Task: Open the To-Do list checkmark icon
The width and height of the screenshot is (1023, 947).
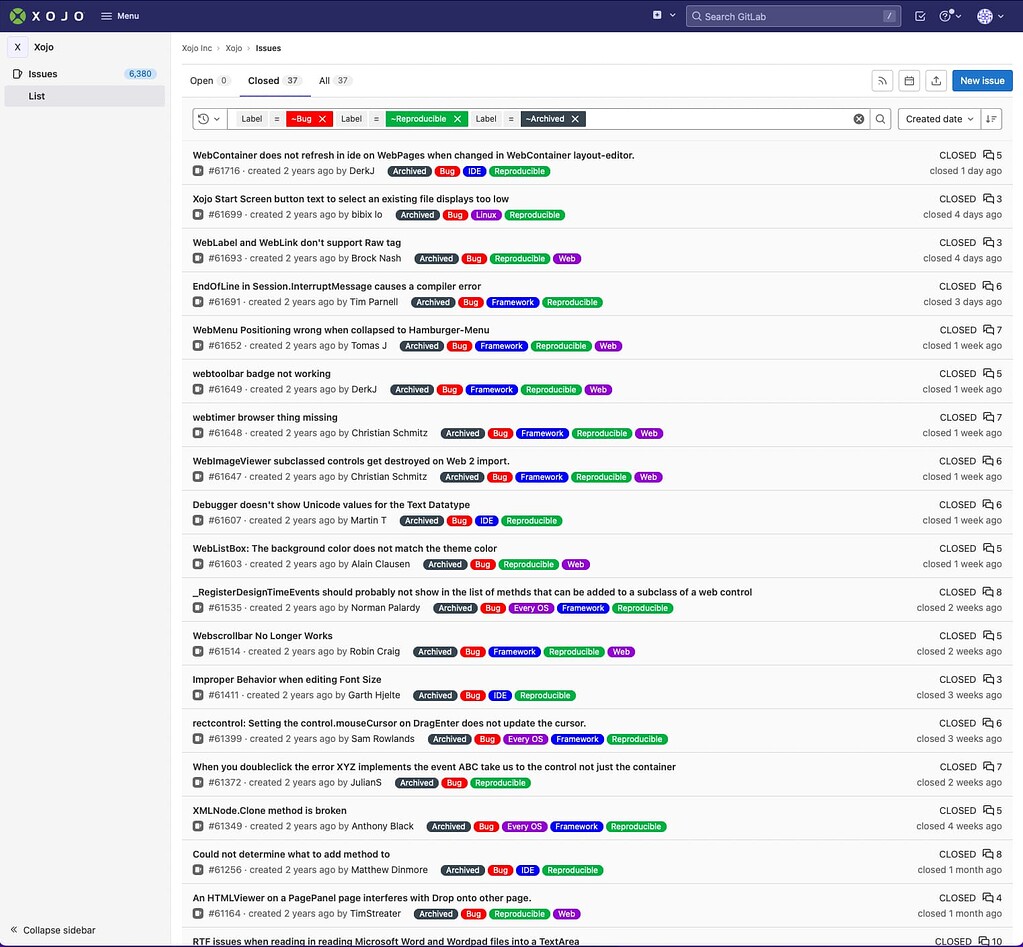Action: coord(920,16)
